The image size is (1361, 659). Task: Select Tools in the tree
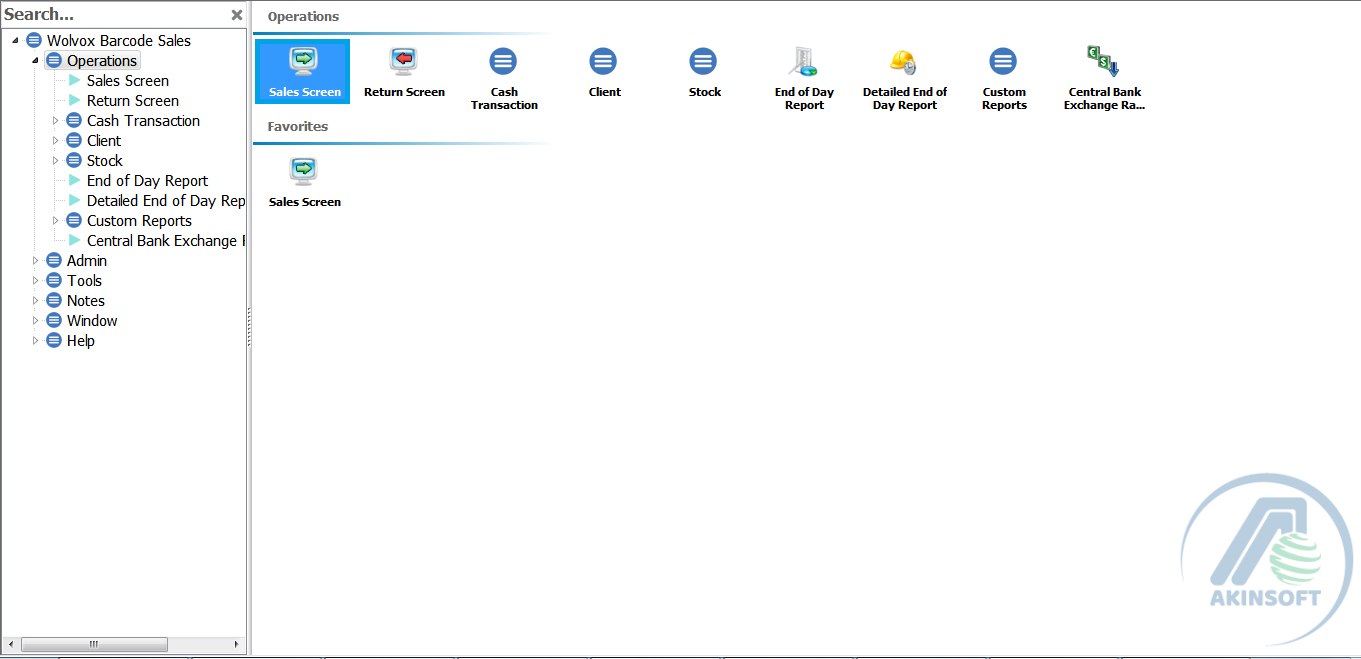click(85, 281)
